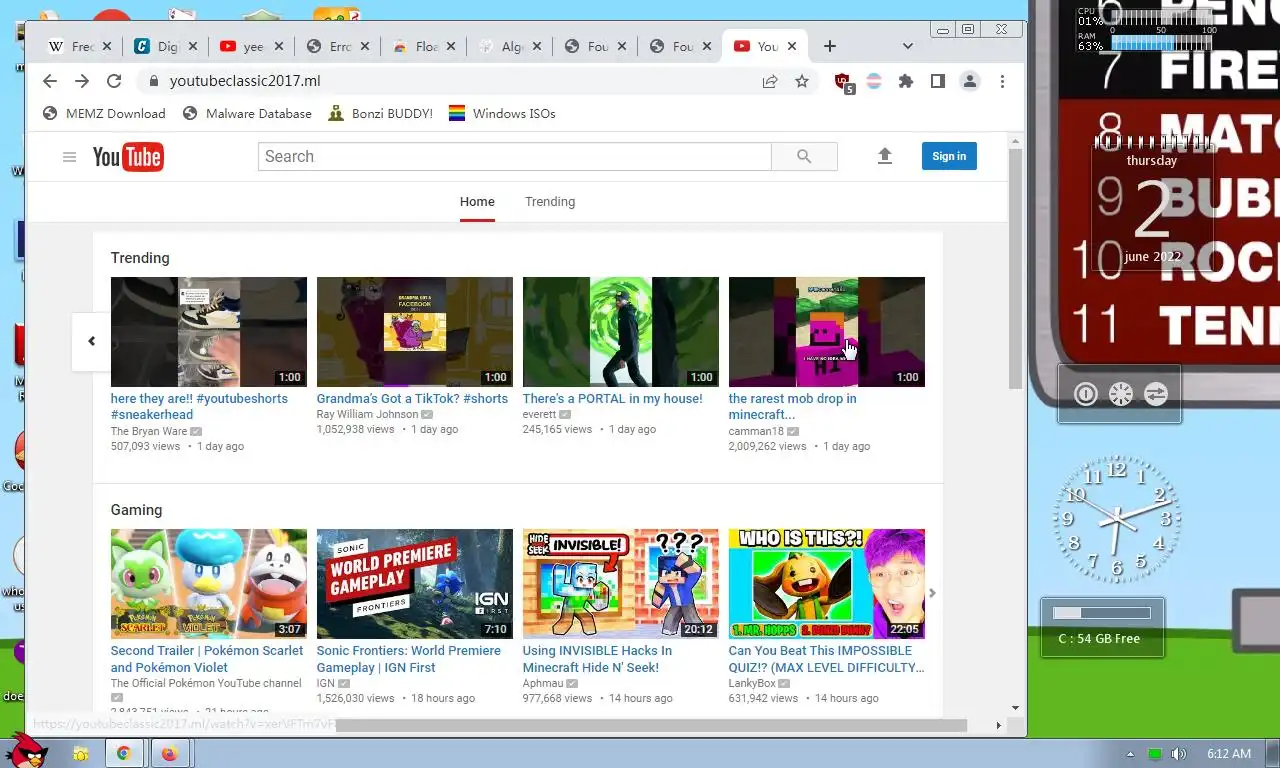Switch to the Alg tab
Image resolution: width=1280 pixels, height=768 pixels.
point(510,46)
